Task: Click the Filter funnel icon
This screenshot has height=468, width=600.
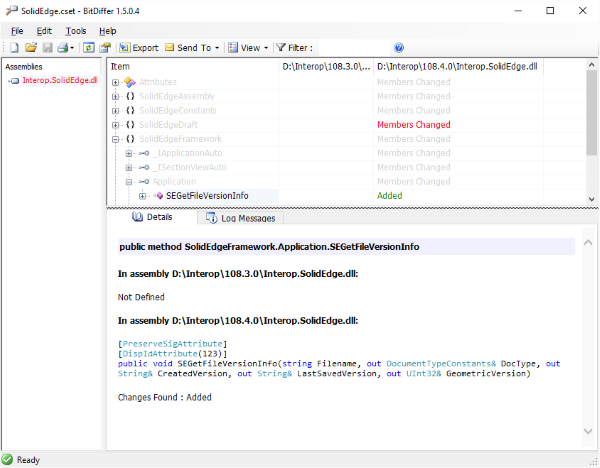Action: (281, 48)
